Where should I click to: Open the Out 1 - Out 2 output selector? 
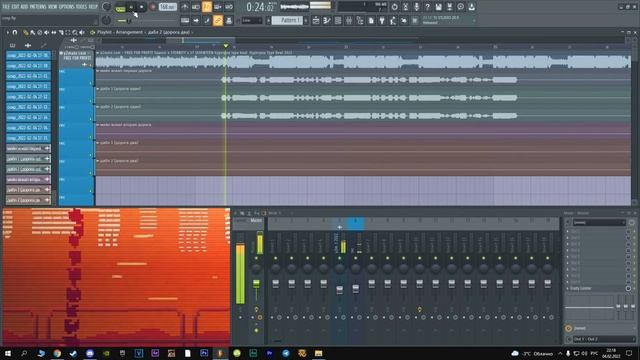[603, 339]
